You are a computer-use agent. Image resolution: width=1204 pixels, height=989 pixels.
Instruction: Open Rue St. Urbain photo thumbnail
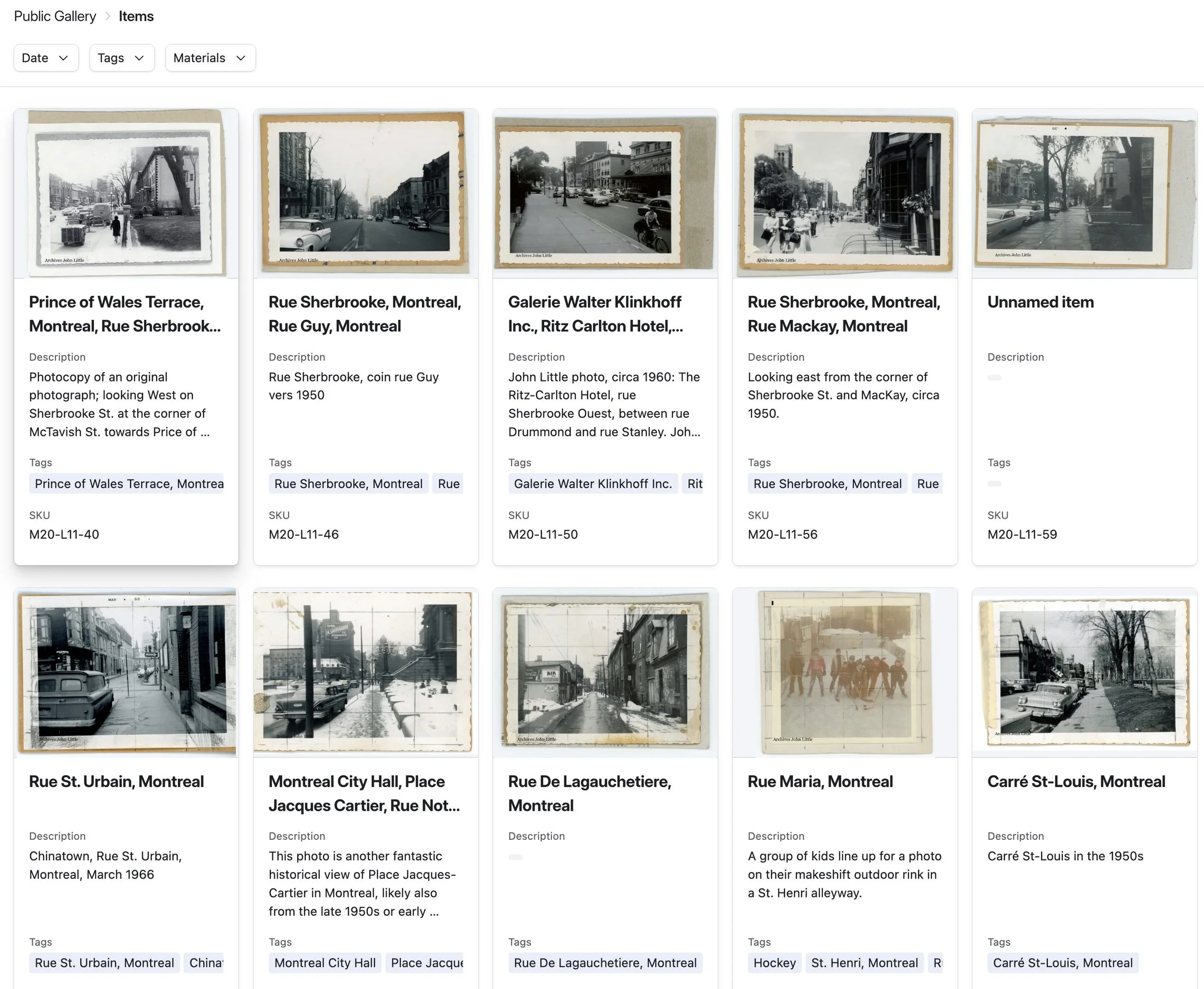(x=126, y=672)
